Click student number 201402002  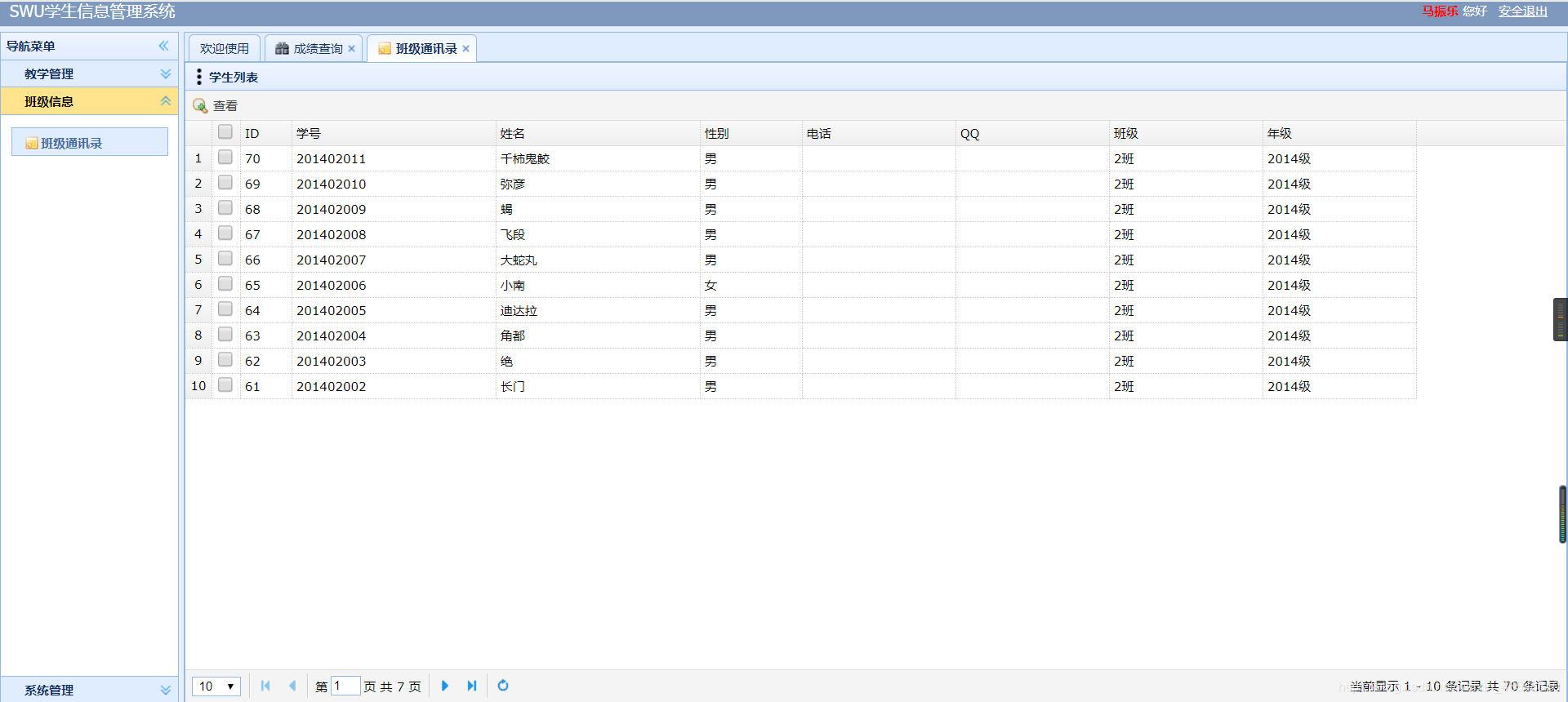[331, 387]
